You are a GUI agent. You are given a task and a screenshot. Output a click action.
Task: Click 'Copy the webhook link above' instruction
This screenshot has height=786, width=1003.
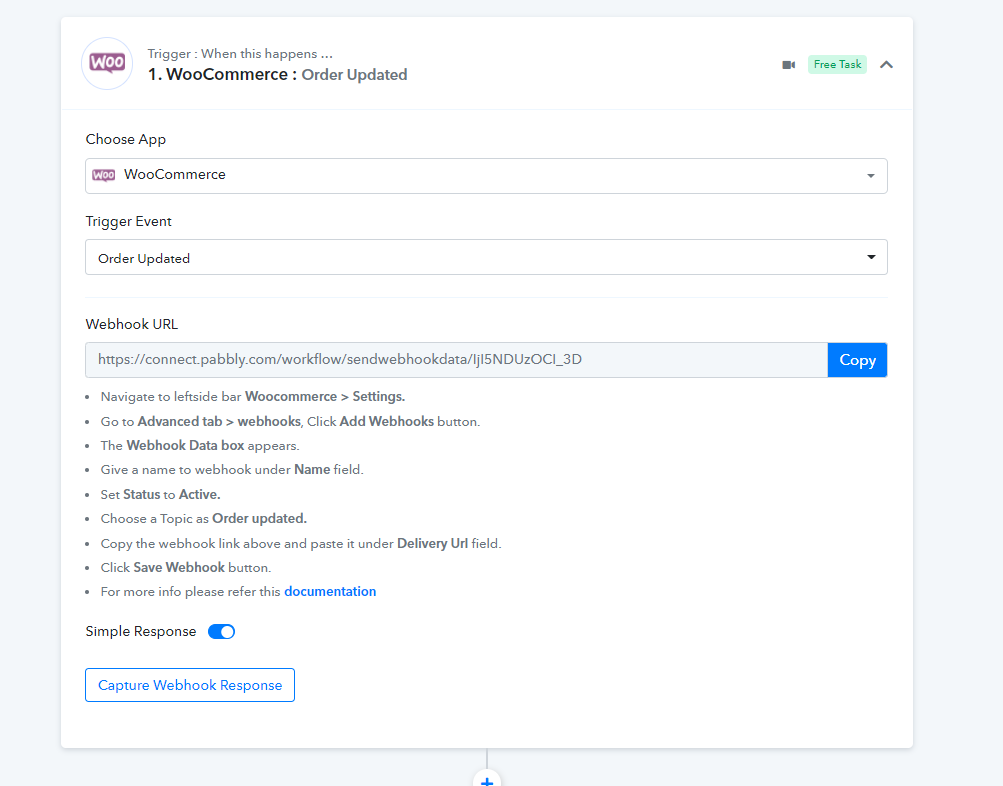coord(301,544)
